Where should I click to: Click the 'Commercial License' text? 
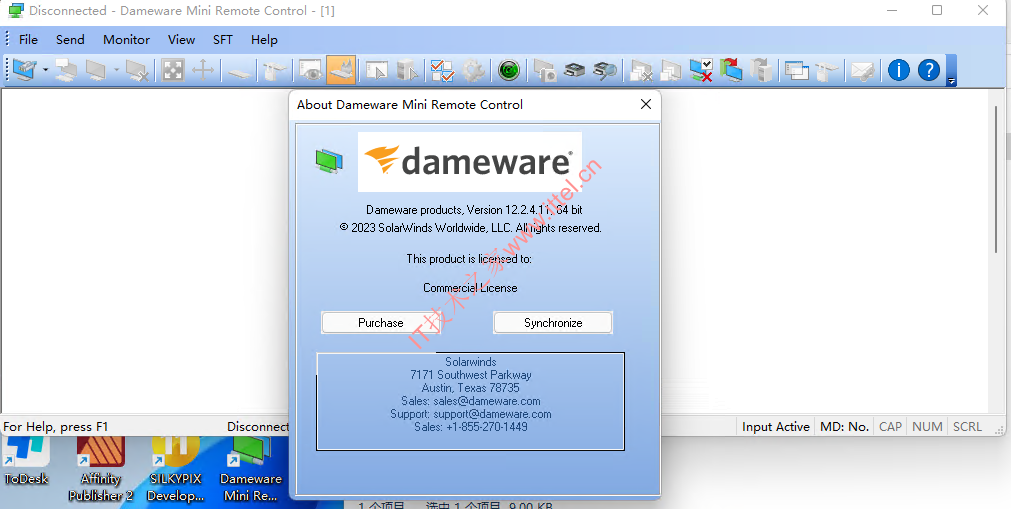point(470,288)
